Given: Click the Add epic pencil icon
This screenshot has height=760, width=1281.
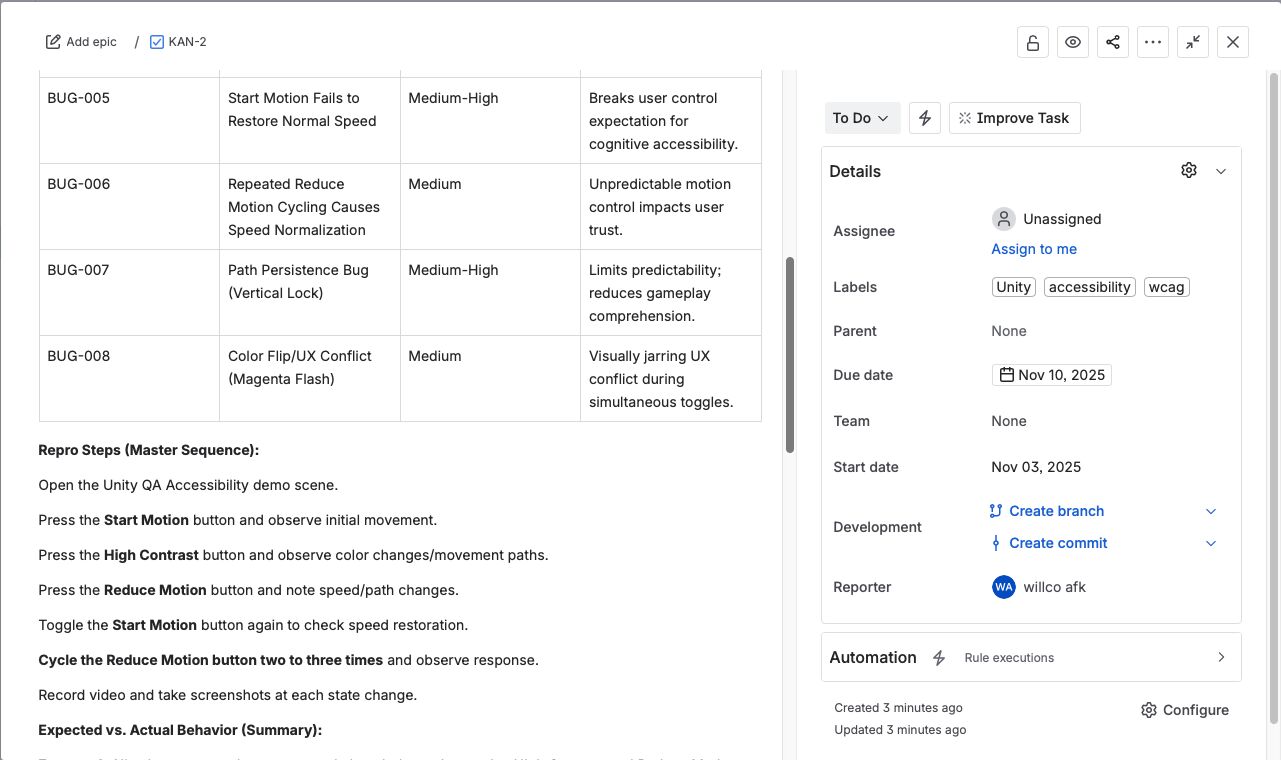Looking at the screenshot, I should point(53,42).
